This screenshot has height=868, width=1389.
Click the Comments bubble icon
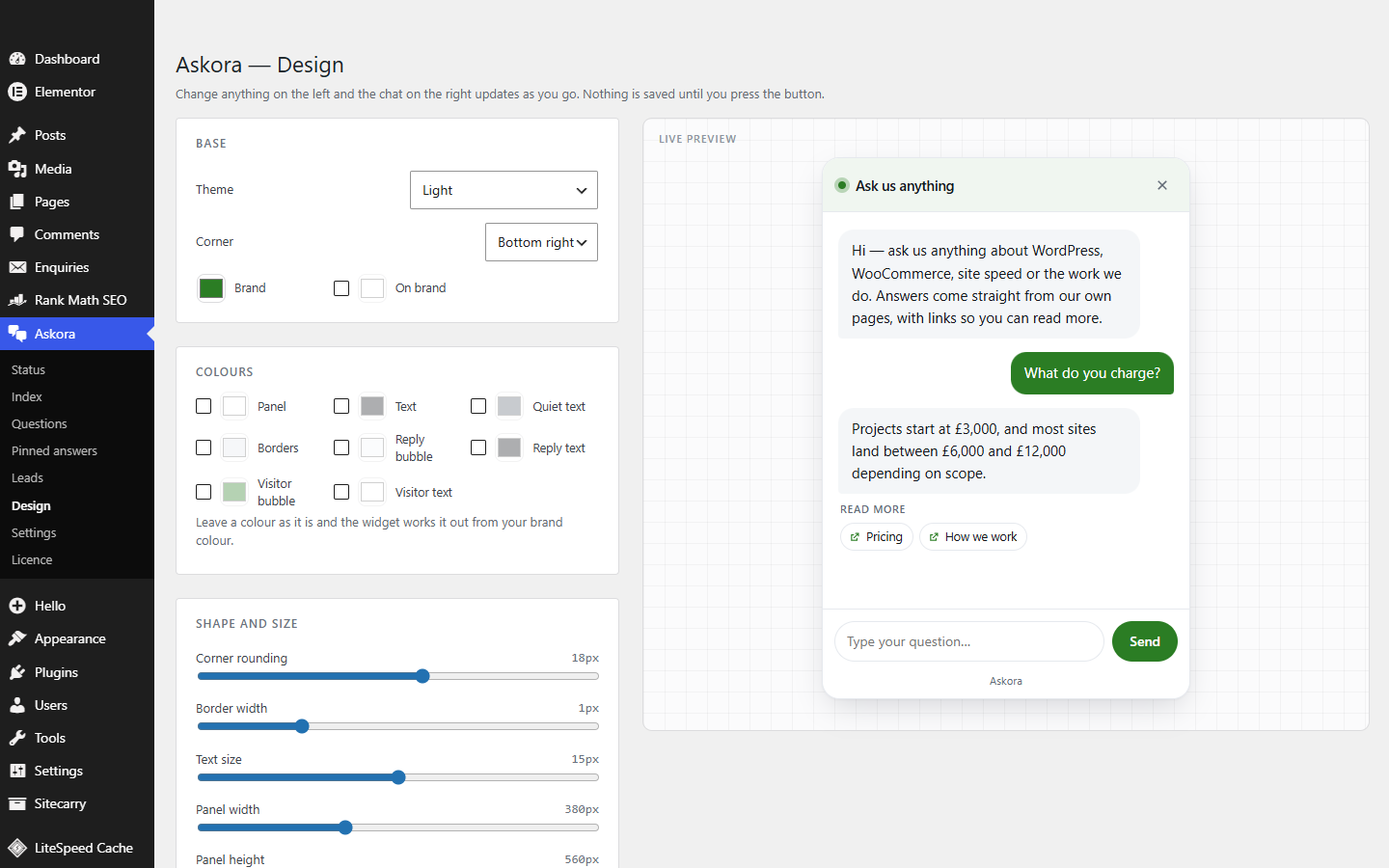[17, 234]
